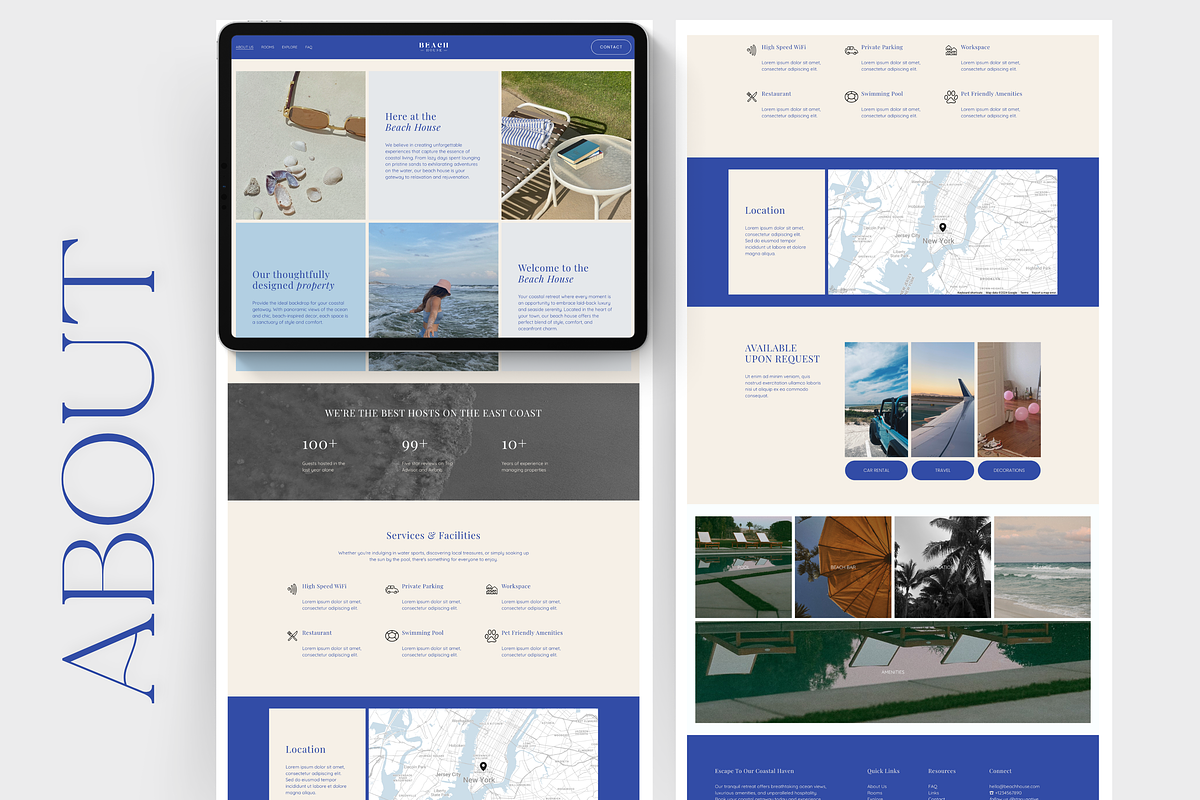Viewport: 1200px width, 800px height.
Task: Click the WiFi icon in the right page amenities strip
Action: (751, 49)
